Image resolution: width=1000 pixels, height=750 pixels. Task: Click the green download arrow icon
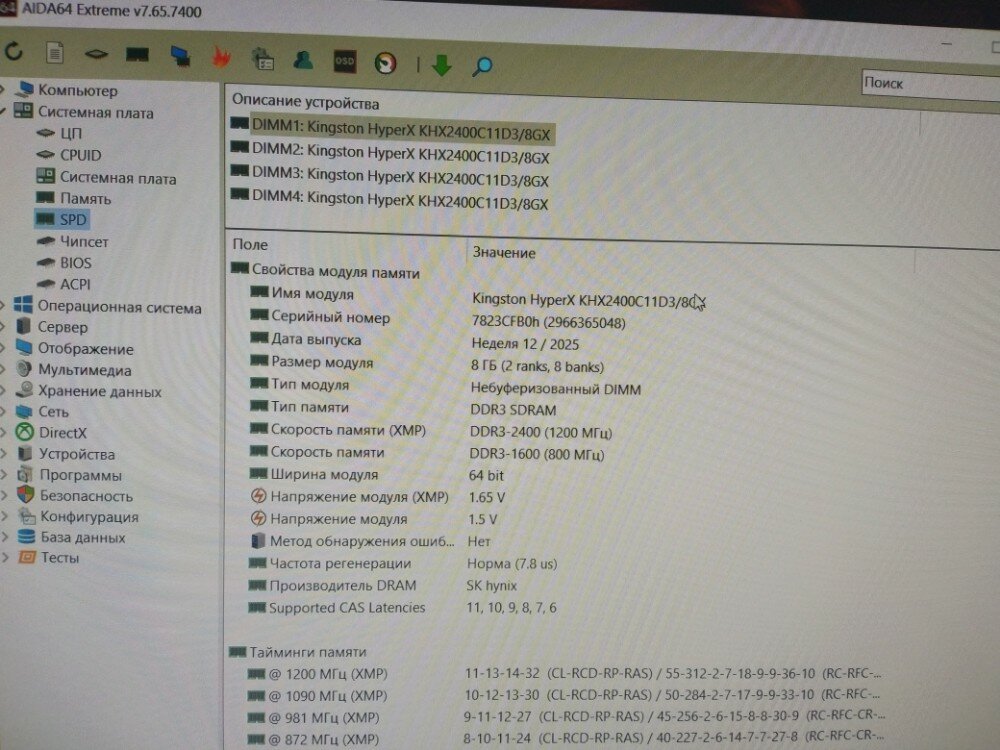[x=441, y=65]
